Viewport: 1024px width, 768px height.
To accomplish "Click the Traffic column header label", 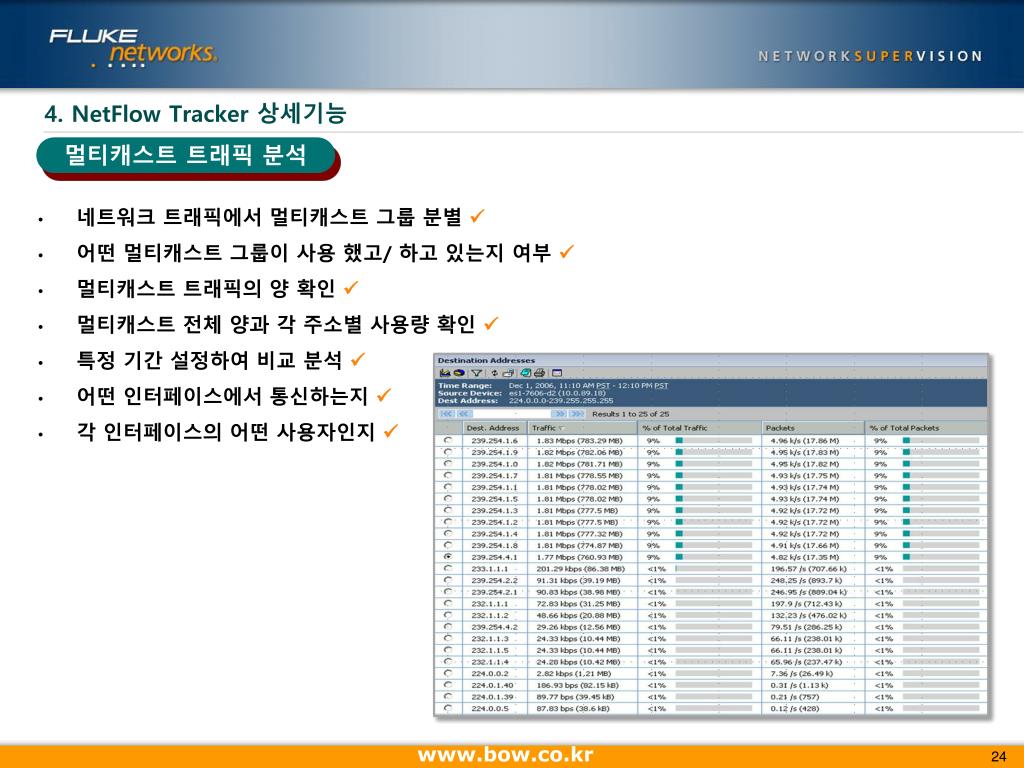I will 543,428.
